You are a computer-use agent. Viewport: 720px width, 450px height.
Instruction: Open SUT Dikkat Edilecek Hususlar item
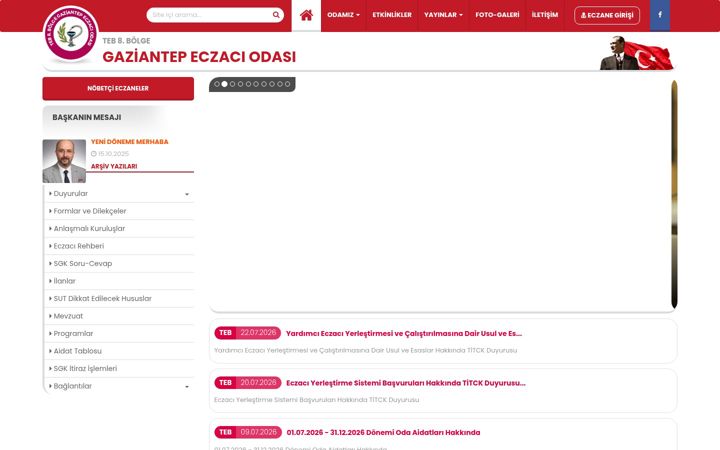(102, 298)
